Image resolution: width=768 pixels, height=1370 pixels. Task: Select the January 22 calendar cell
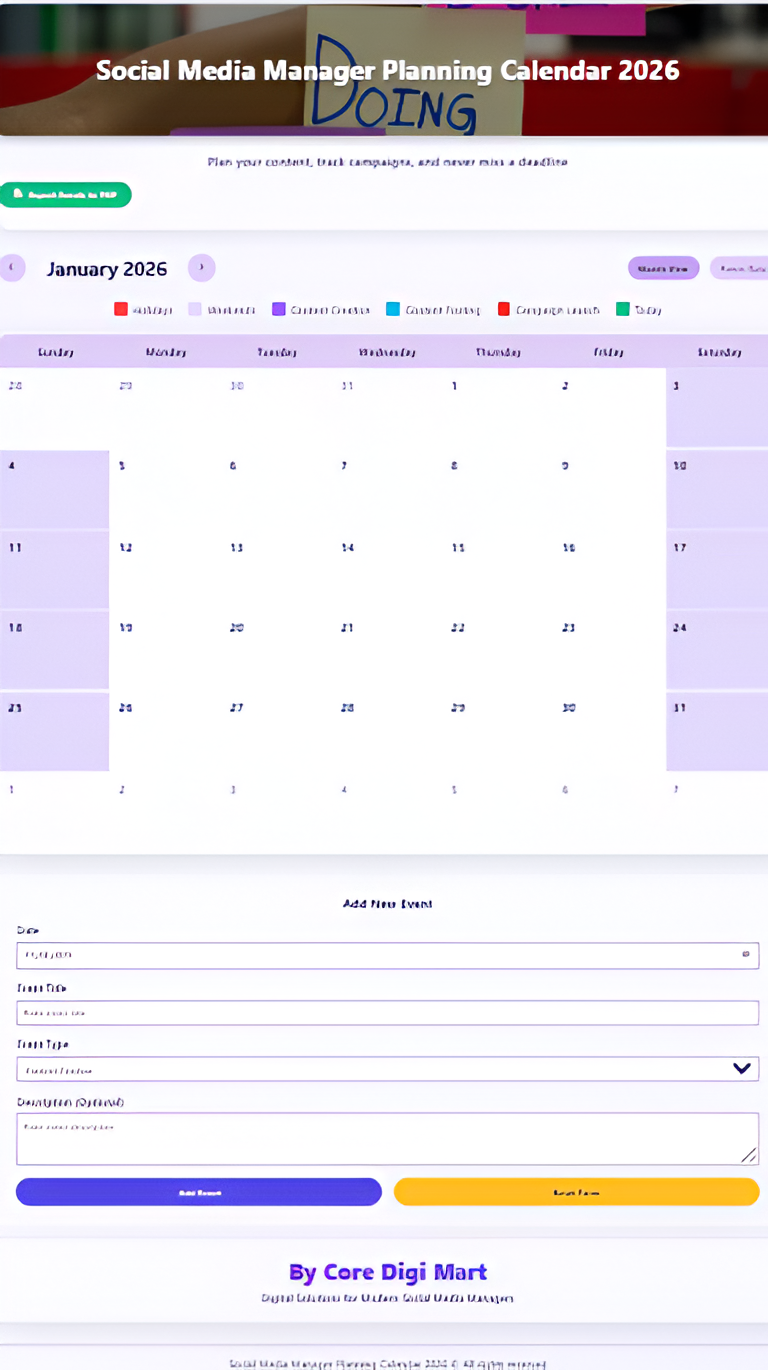point(499,650)
